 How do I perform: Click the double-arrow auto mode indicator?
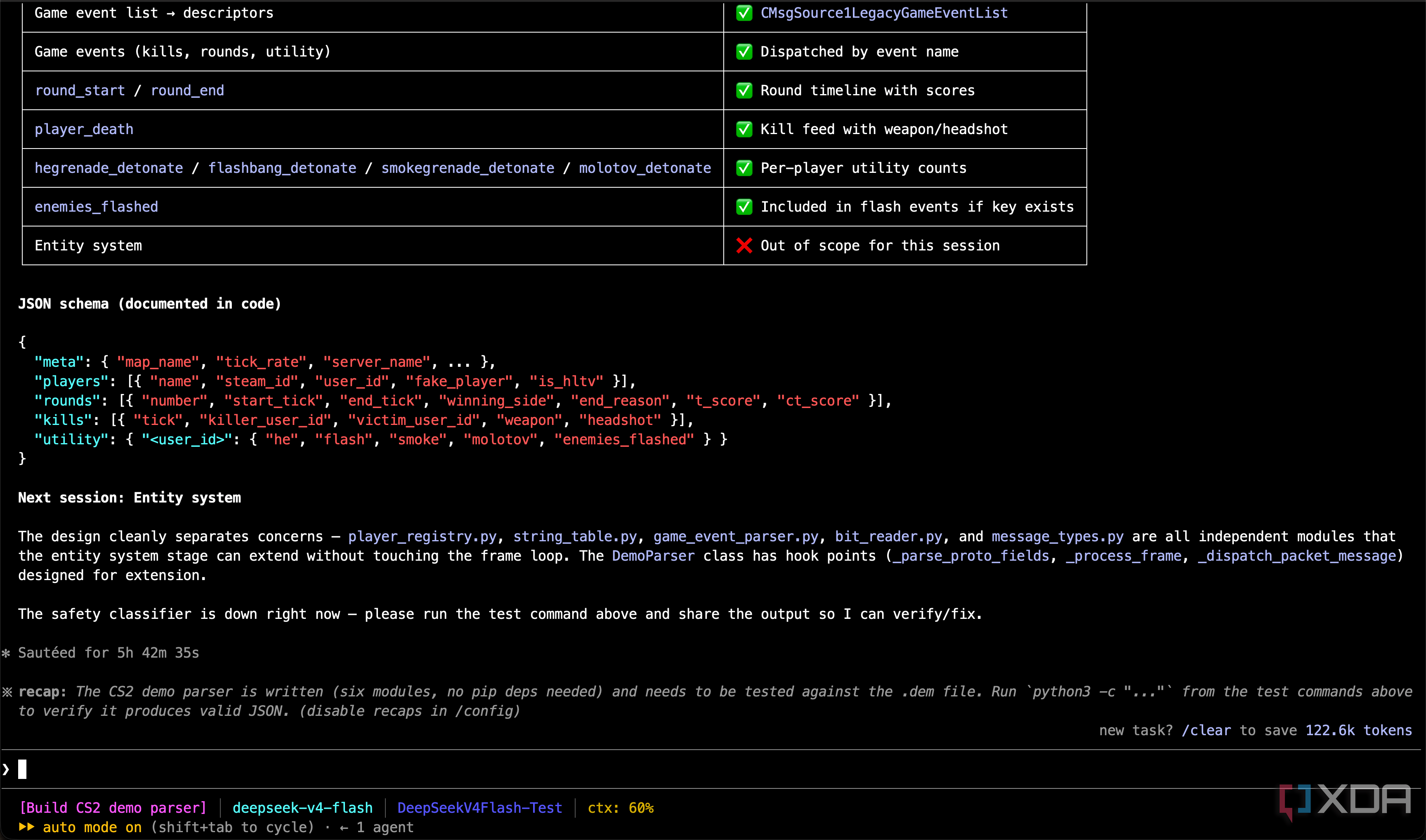tap(26, 827)
